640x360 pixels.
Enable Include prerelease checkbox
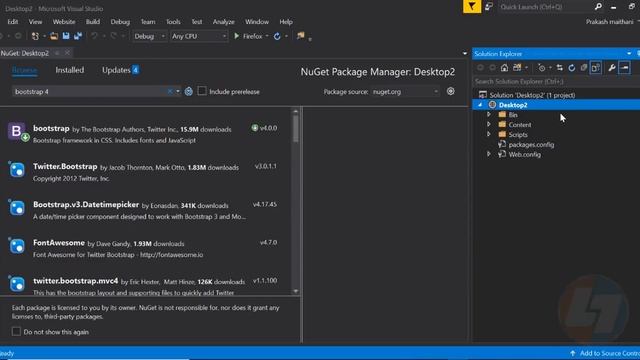pos(202,91)
